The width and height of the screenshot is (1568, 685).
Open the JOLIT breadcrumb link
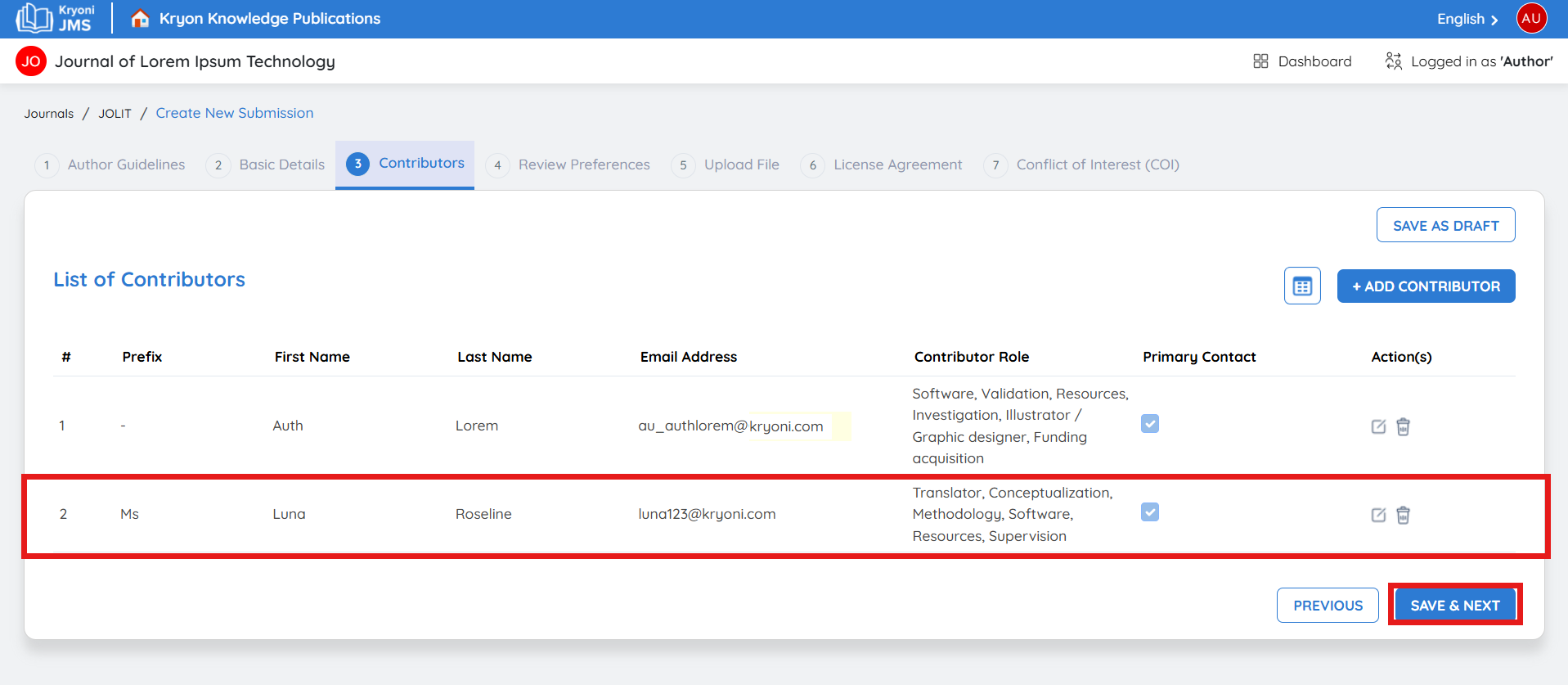click(x=115, y=114)
